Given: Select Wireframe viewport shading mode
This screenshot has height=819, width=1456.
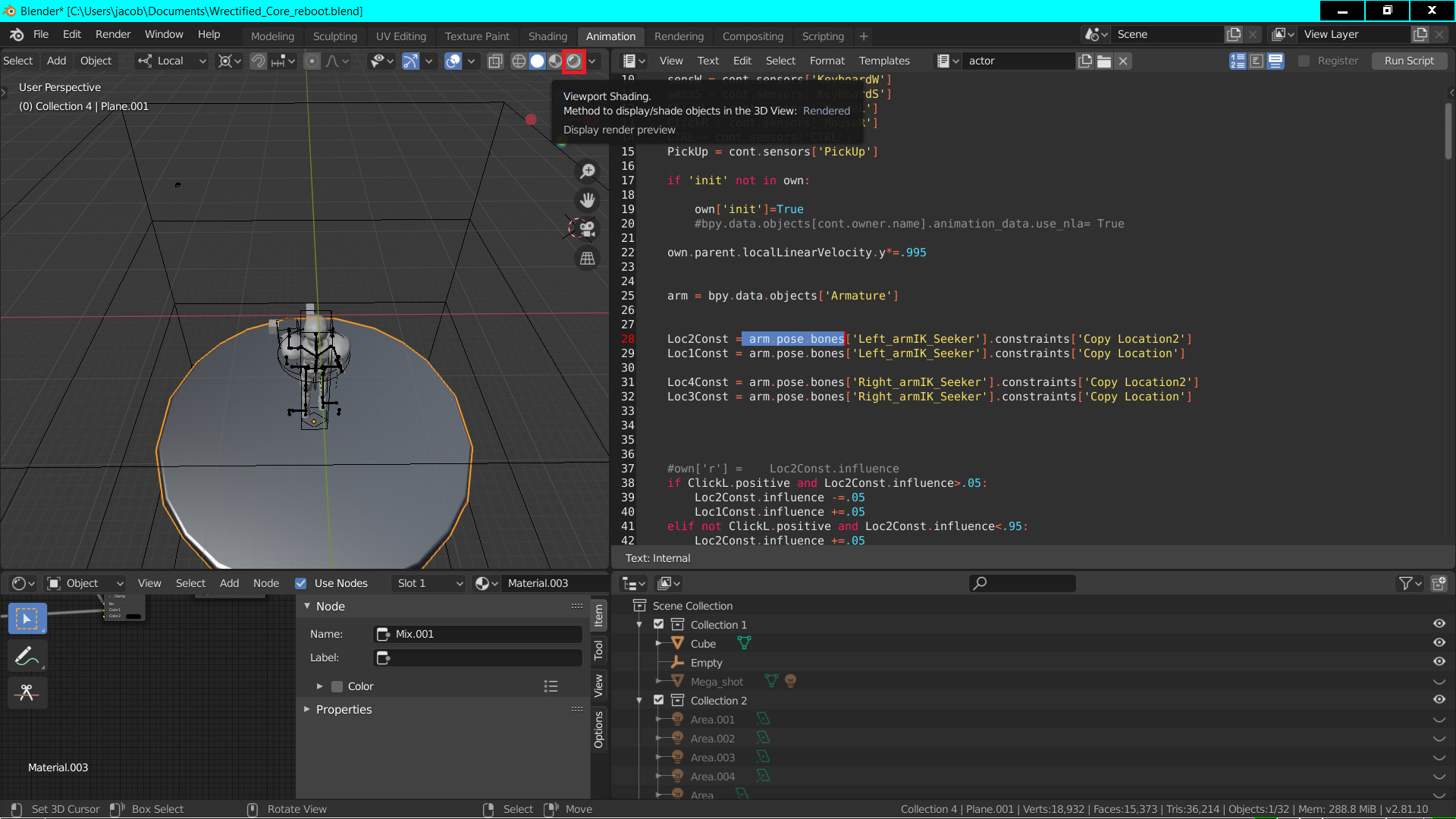Looking at the screenshot, I should (x=519, y=61).
